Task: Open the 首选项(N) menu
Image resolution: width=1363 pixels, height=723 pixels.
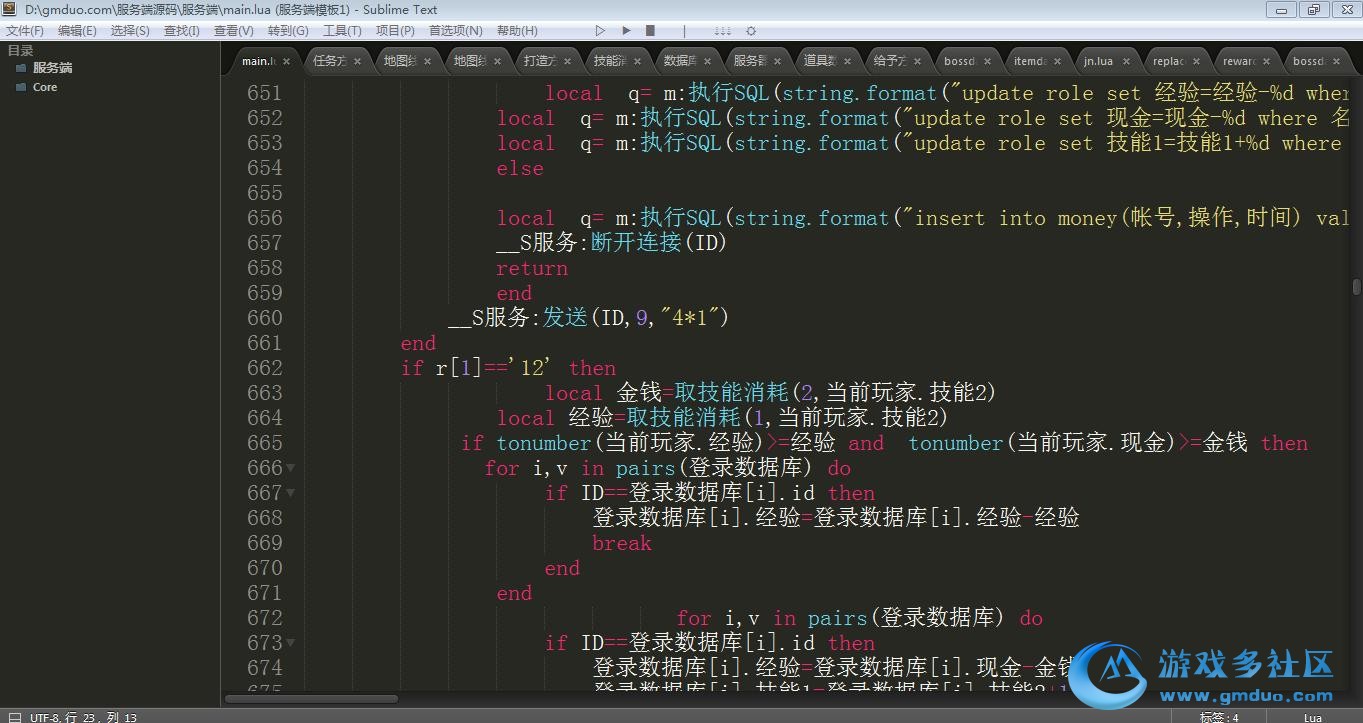Action: 455,31
